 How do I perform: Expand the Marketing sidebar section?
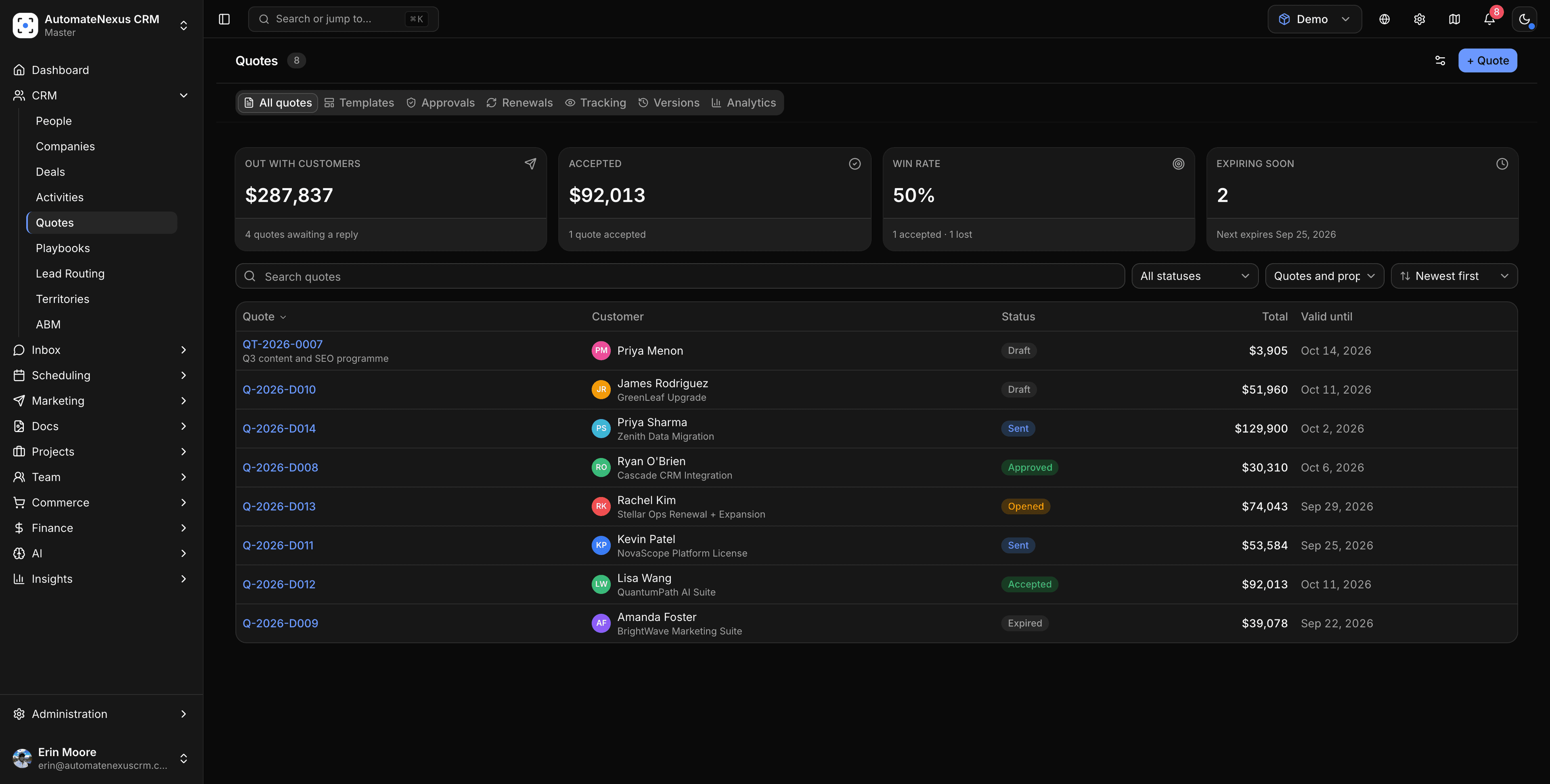[101, 401]
